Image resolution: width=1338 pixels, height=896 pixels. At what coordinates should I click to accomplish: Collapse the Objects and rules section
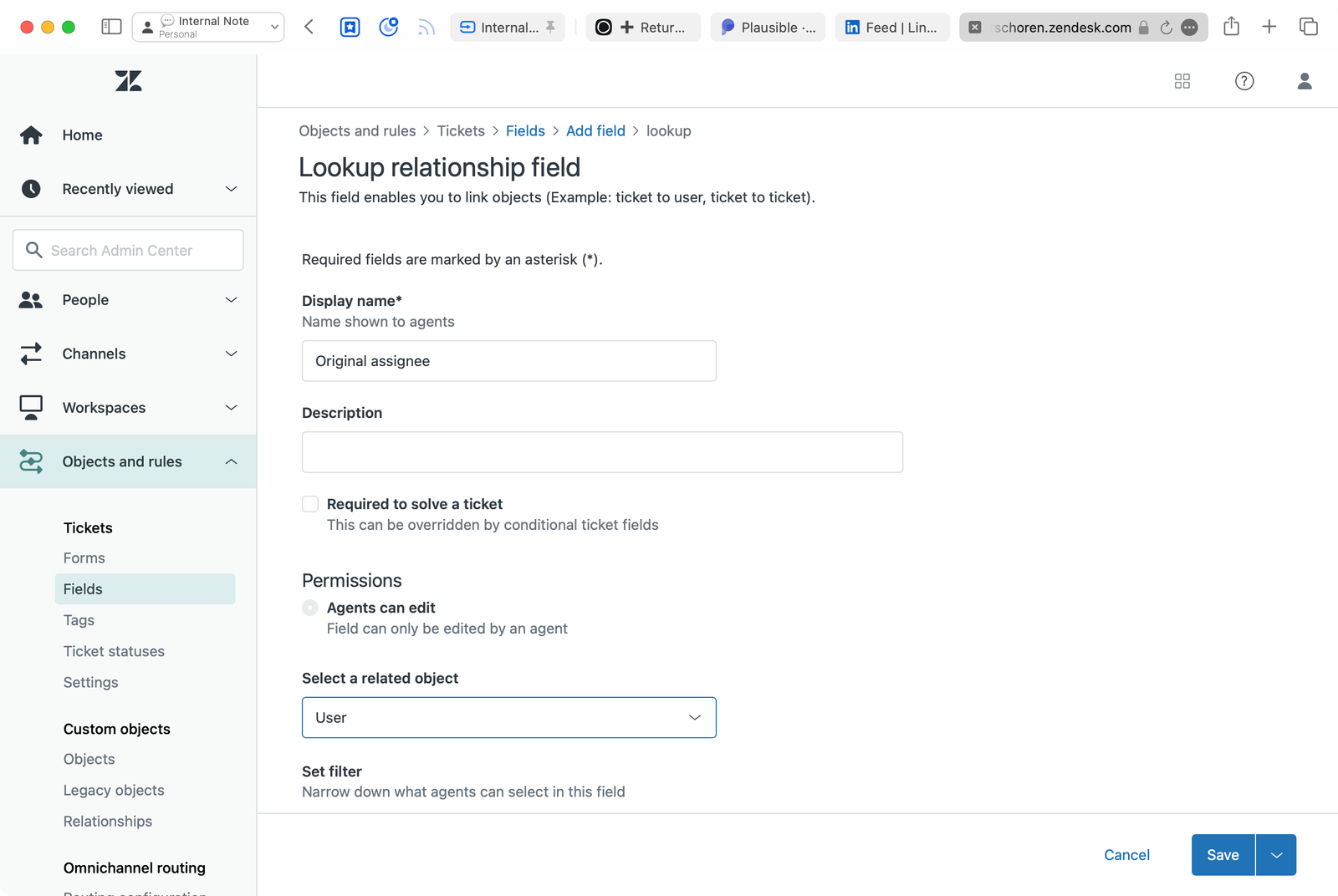[x=231, y=461]
